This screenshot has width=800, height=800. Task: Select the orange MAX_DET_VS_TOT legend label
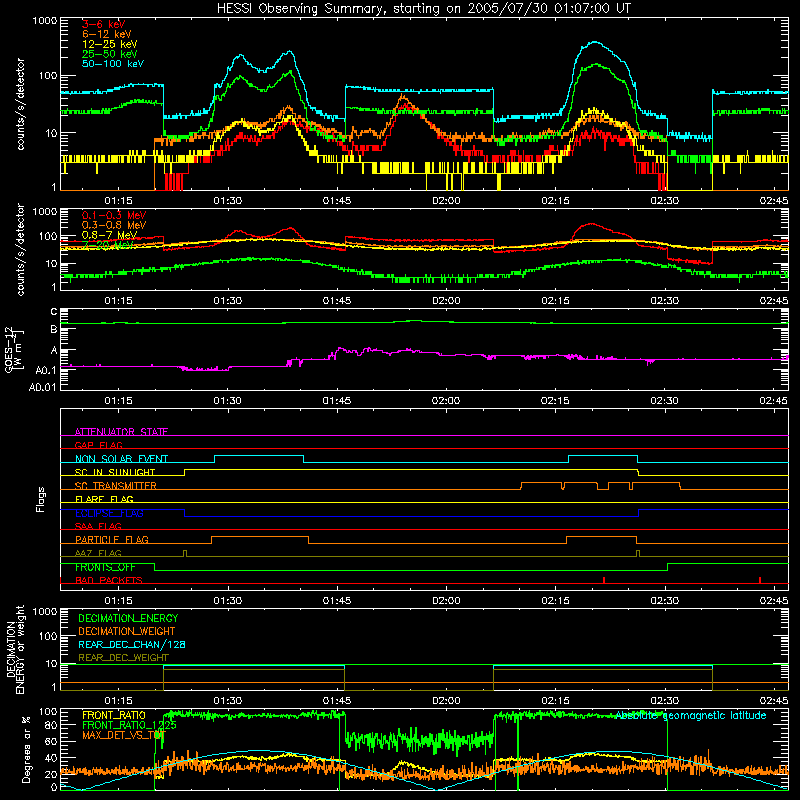click(x=123, y=735)
